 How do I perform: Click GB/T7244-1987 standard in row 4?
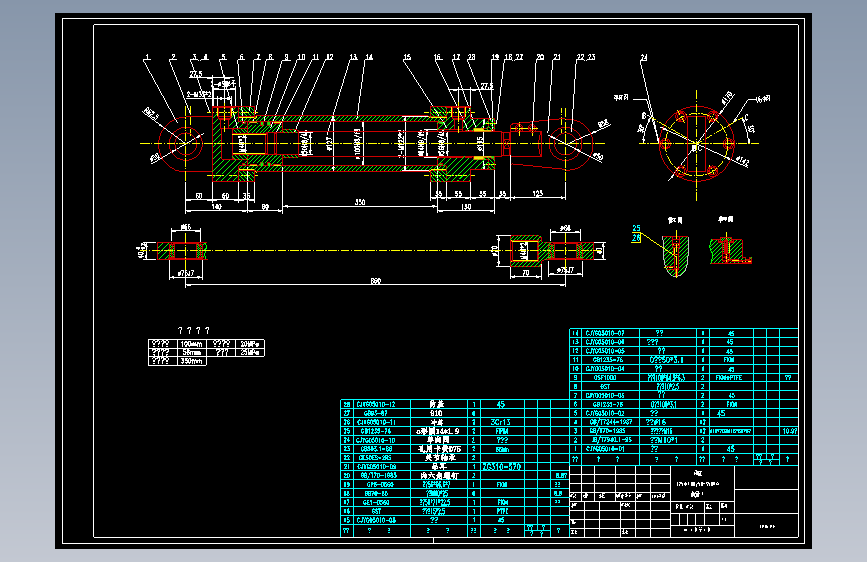click(x=610, y=422)
